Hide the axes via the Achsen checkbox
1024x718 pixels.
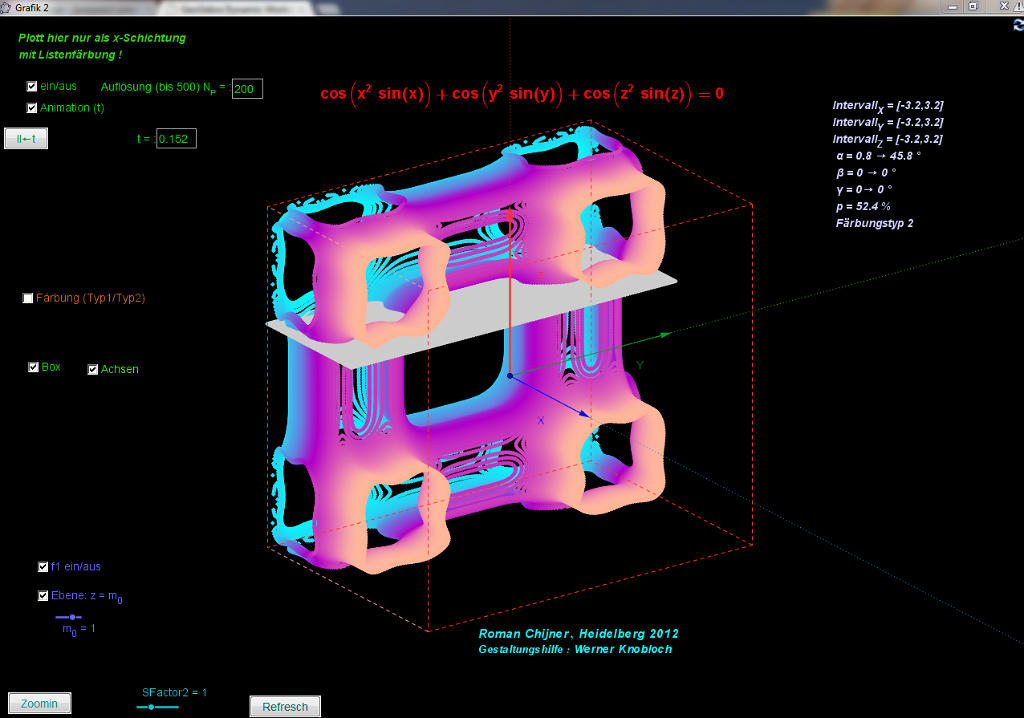coord(93,370)
